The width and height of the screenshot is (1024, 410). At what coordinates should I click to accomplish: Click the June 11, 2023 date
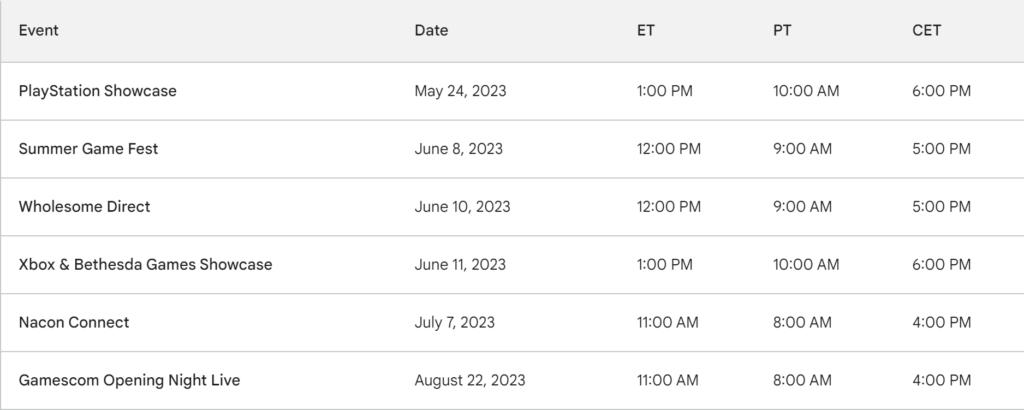coord(460,264)
